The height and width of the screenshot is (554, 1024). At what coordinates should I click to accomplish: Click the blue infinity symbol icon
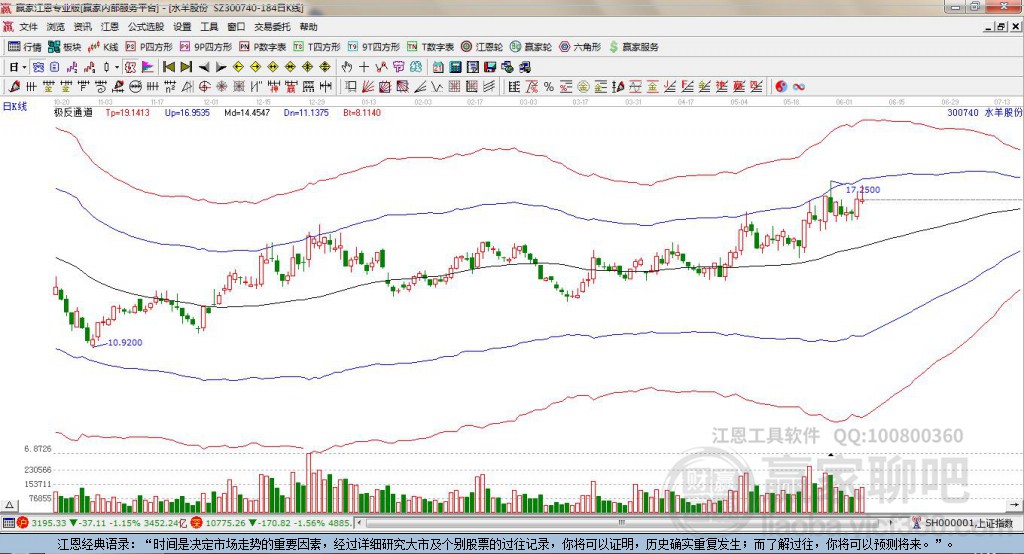tap(799, 86)
